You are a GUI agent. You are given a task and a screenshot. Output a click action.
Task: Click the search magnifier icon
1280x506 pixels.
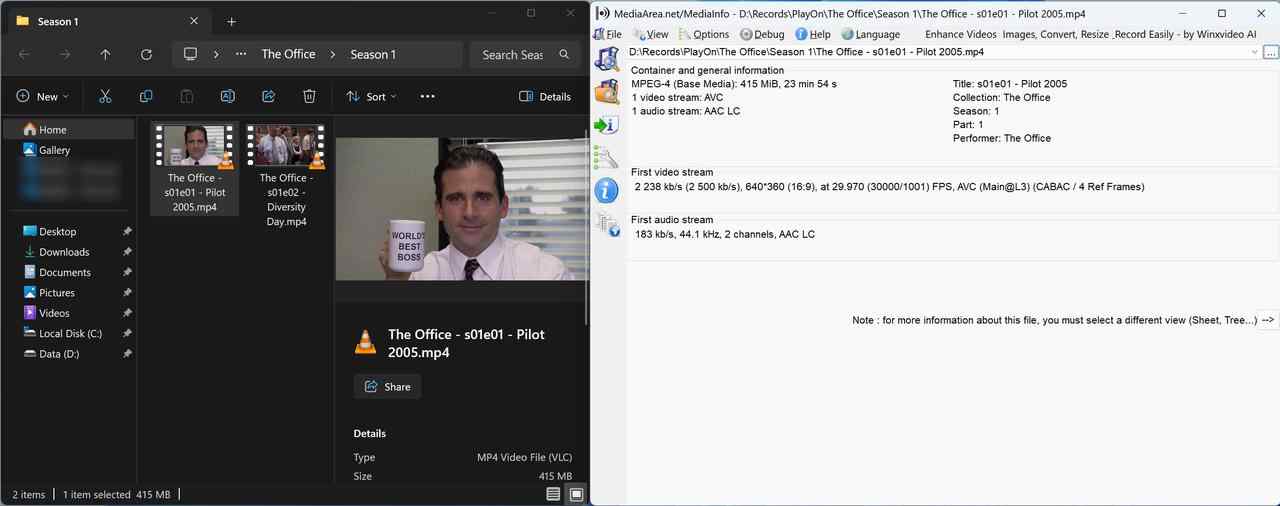[x=564, y=54]
